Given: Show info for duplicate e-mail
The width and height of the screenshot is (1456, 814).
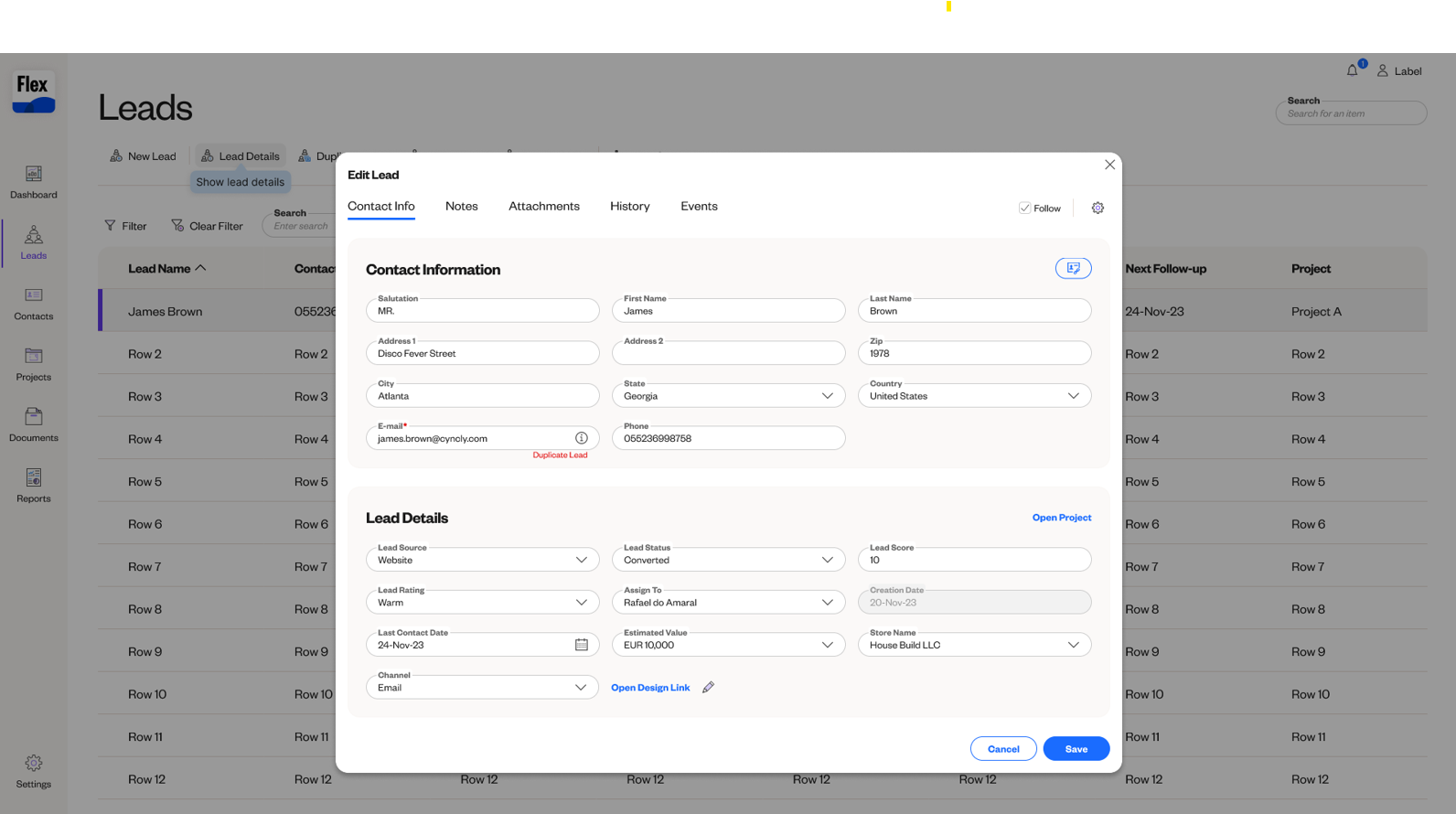Looking at the screenshot, I should pos(582,438).
